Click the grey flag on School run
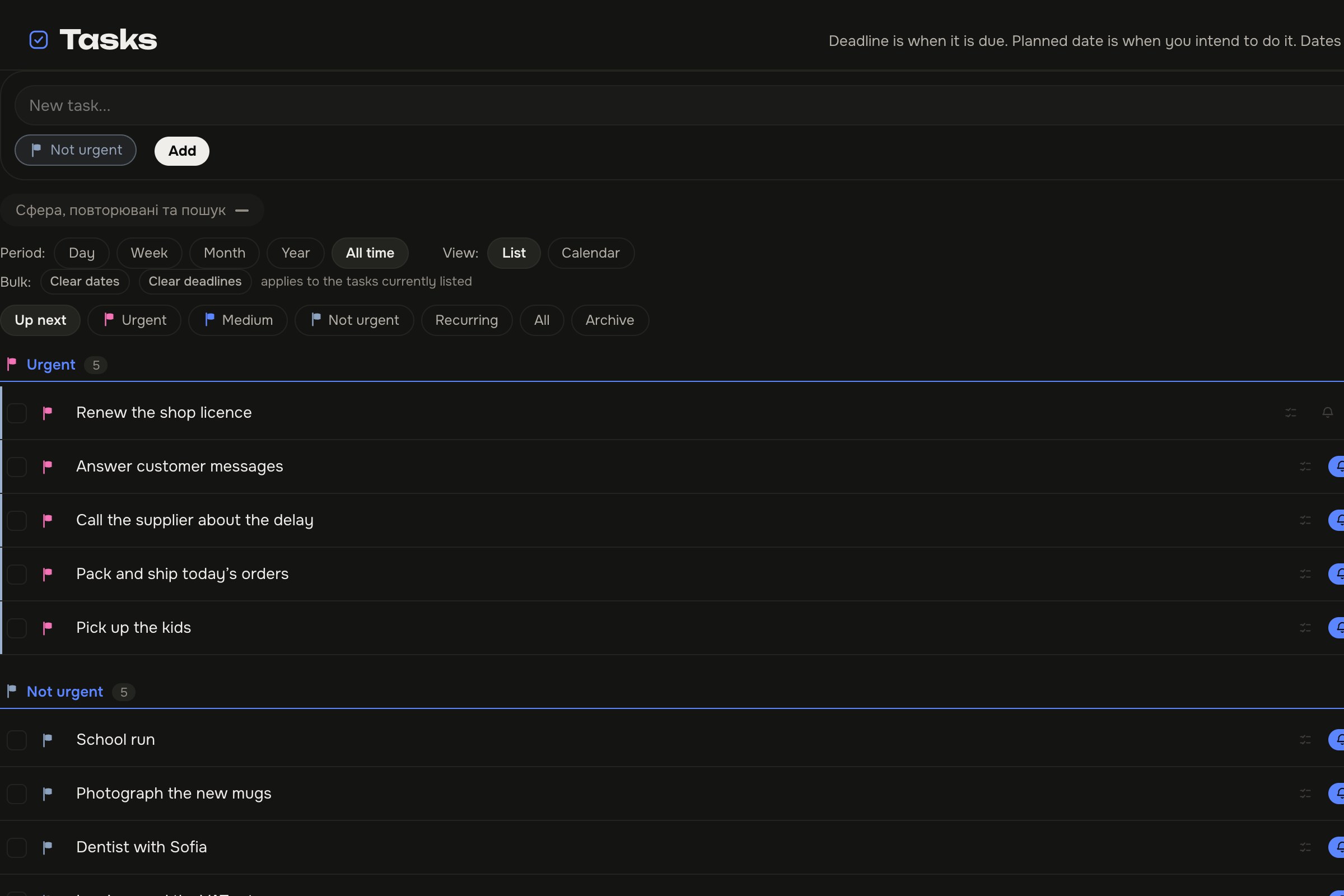1344x896 pixels. point(48,740)
